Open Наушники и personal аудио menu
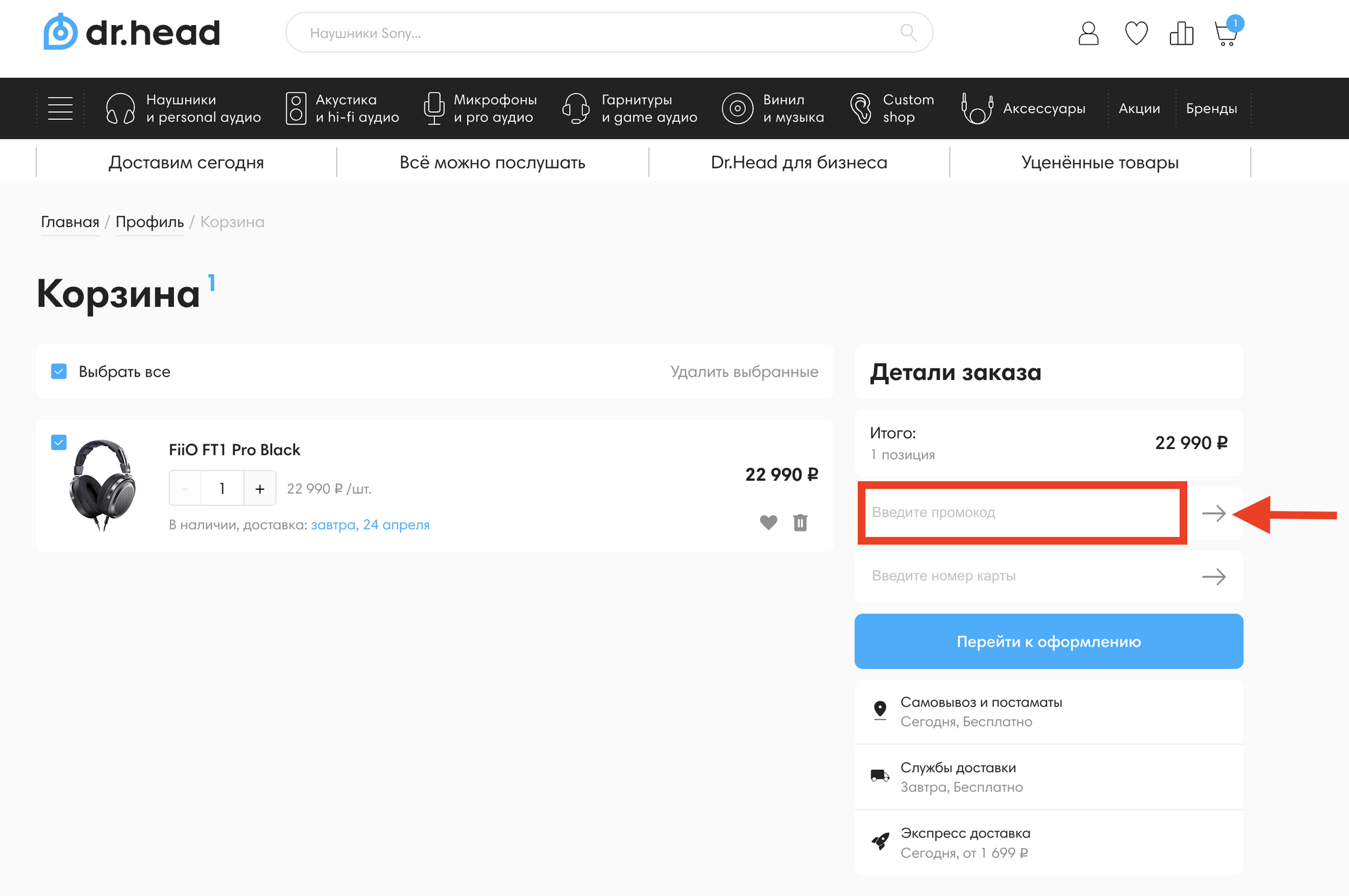The width and height of the screenshot is (1349, 896). (184, 109)
